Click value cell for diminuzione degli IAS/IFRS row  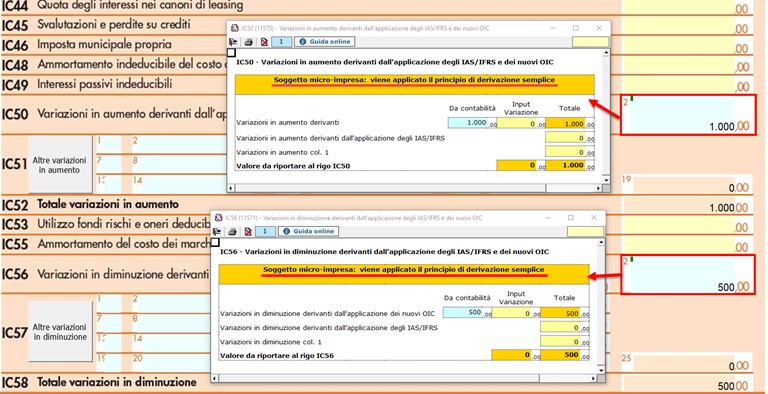pyautogui.click(x=560, y=327)
